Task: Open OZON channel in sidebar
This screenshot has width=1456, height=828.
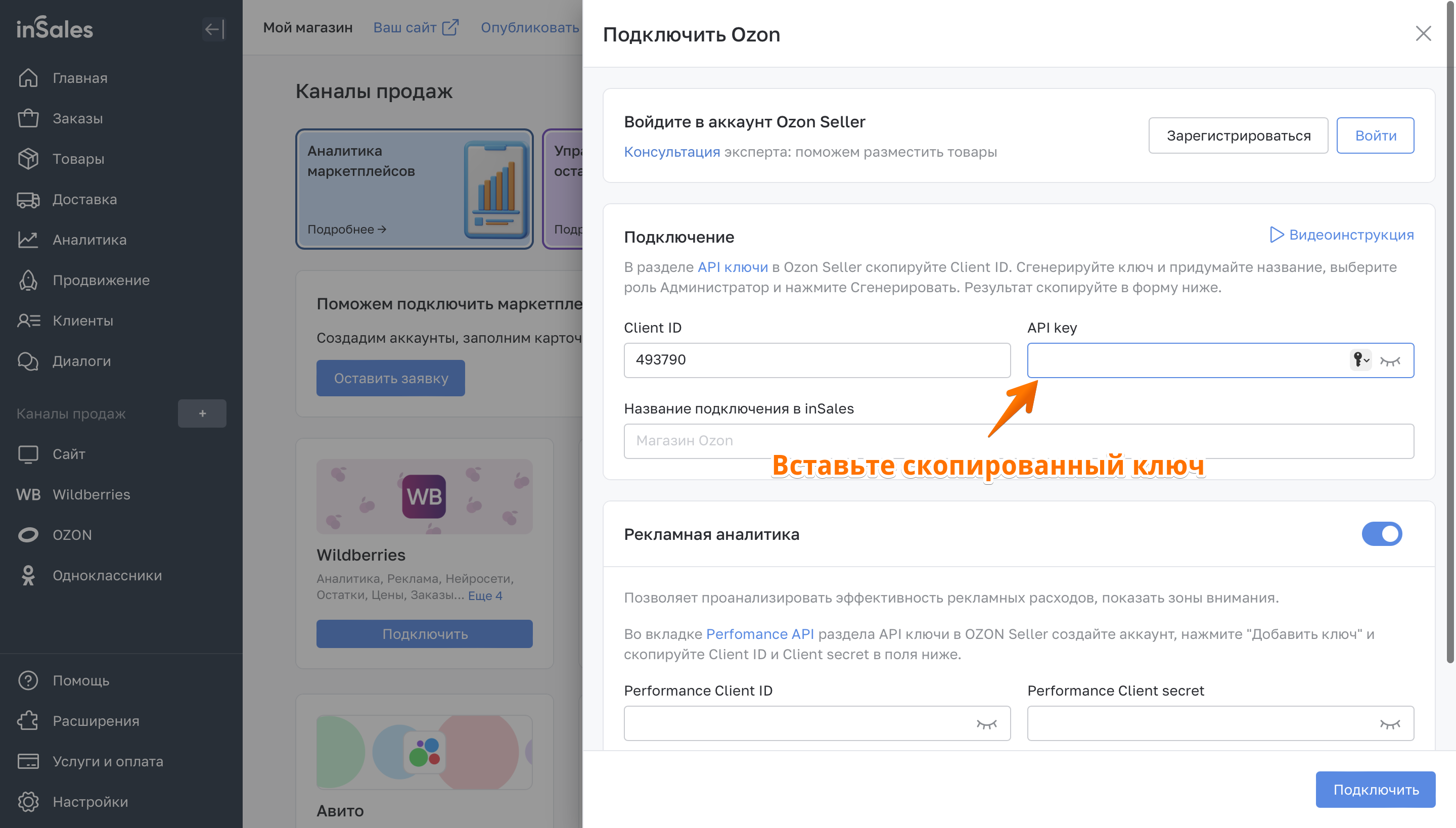Action: coord(72,535)
